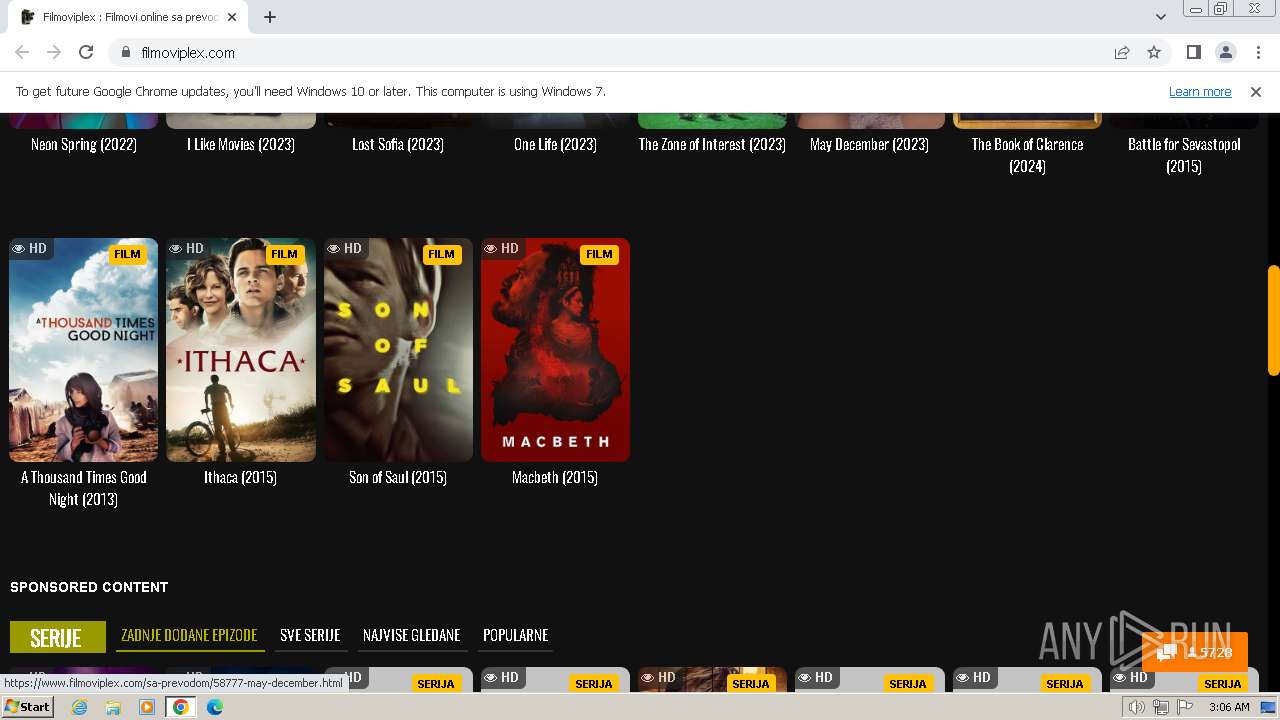Screen dimensions: 1280x720
Task: Open The Zone of Interest (2023) title
Action: point(712,144)
